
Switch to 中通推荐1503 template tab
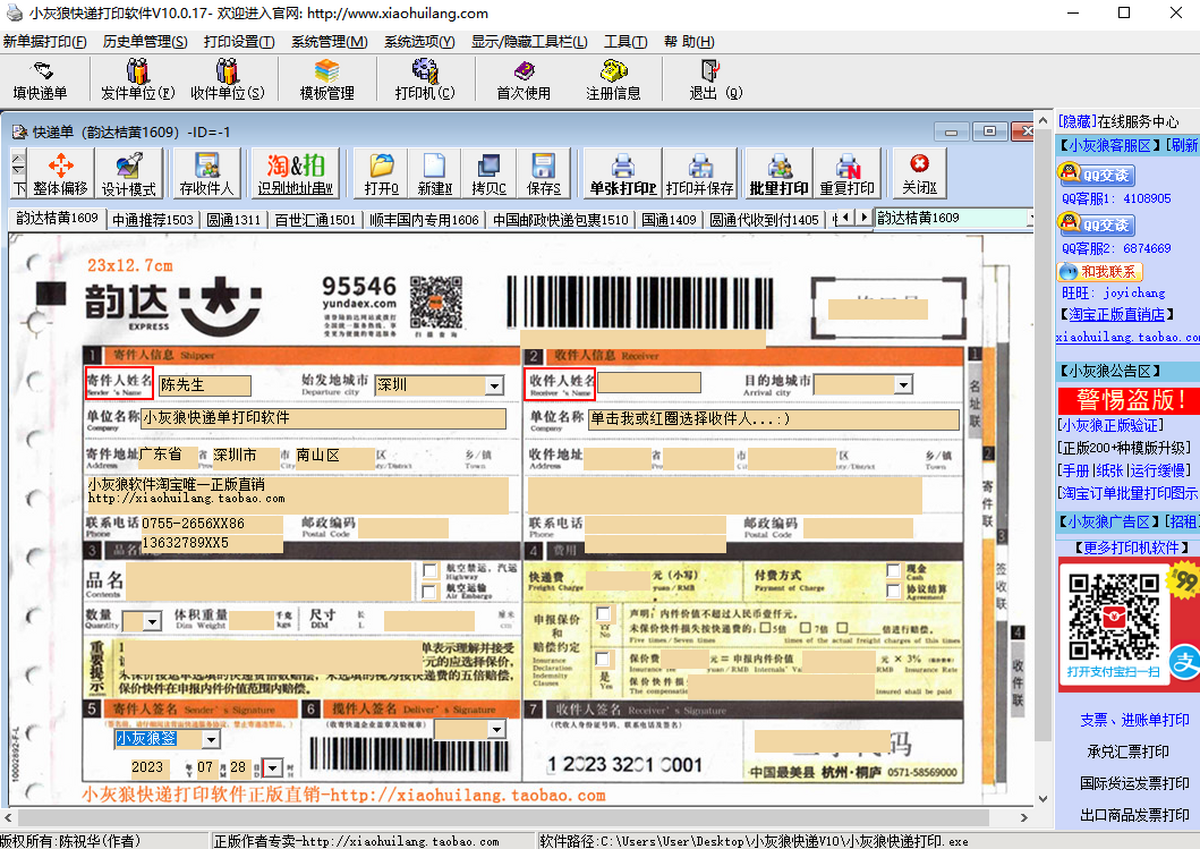coord(153,220)
